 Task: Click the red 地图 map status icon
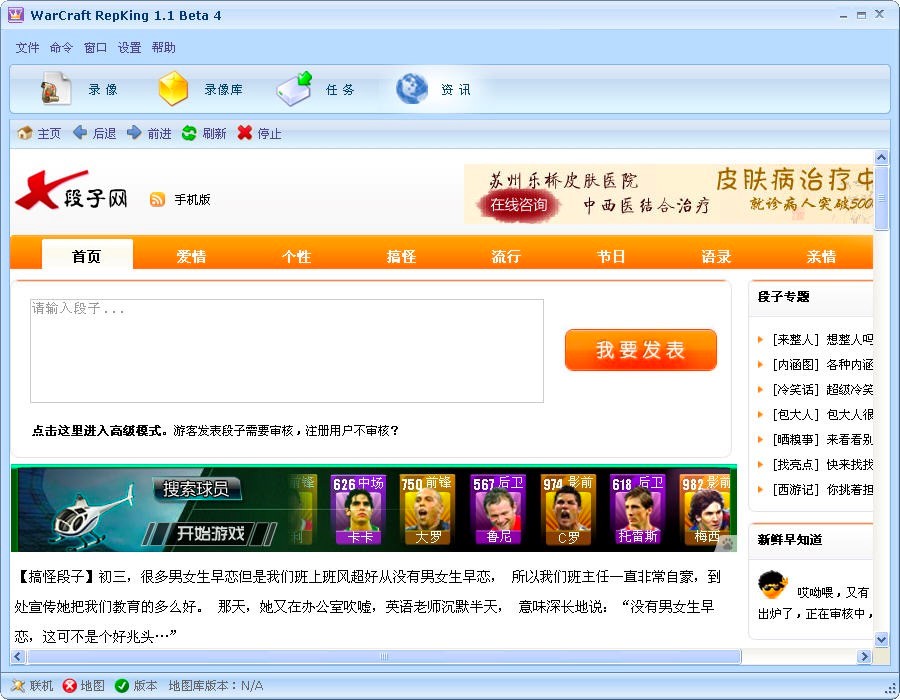[x=70, y=685]
